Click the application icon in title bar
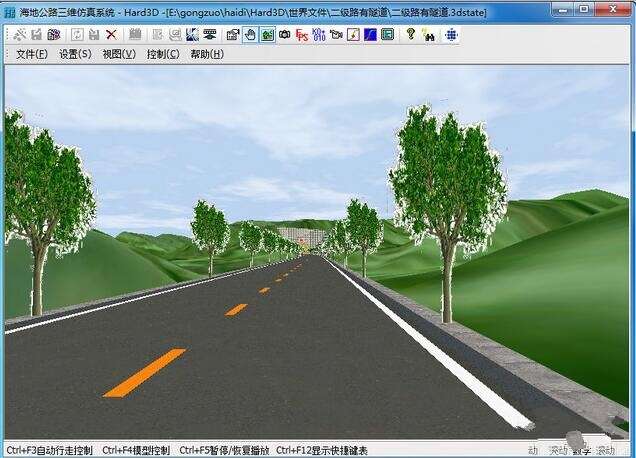 point(9,13)
